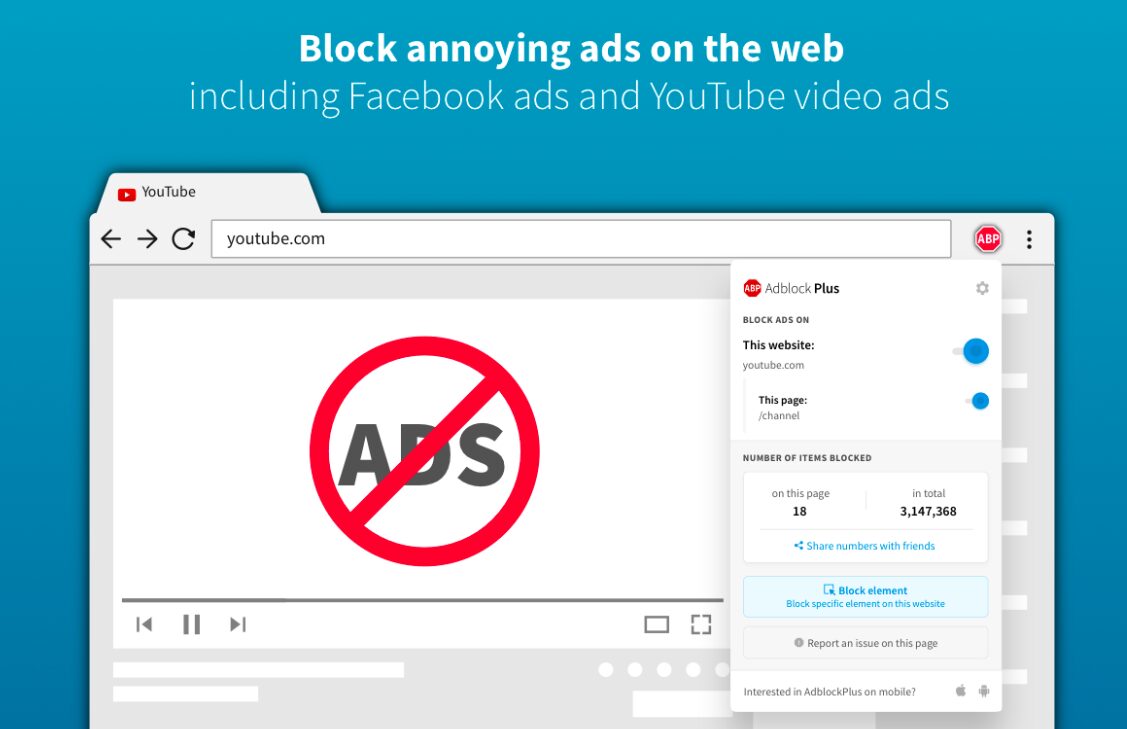
Task: Click 'Interested in AdblockPlus on mobile?' text
Action: coord(829,692)
